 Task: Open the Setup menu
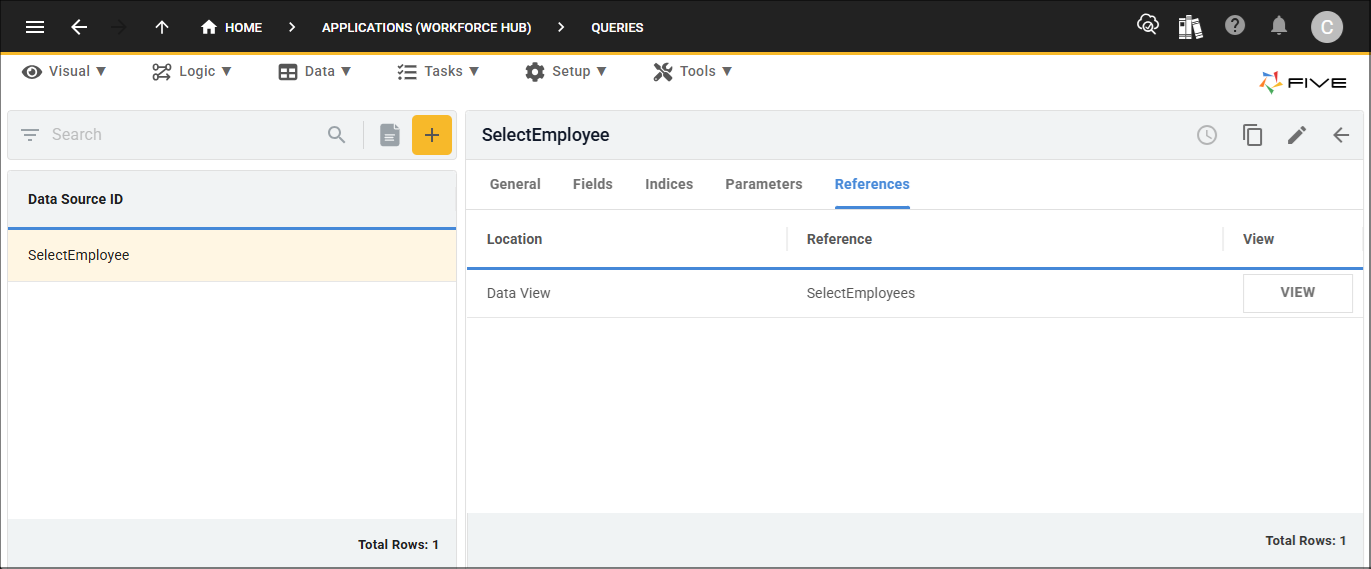(566, 71)
